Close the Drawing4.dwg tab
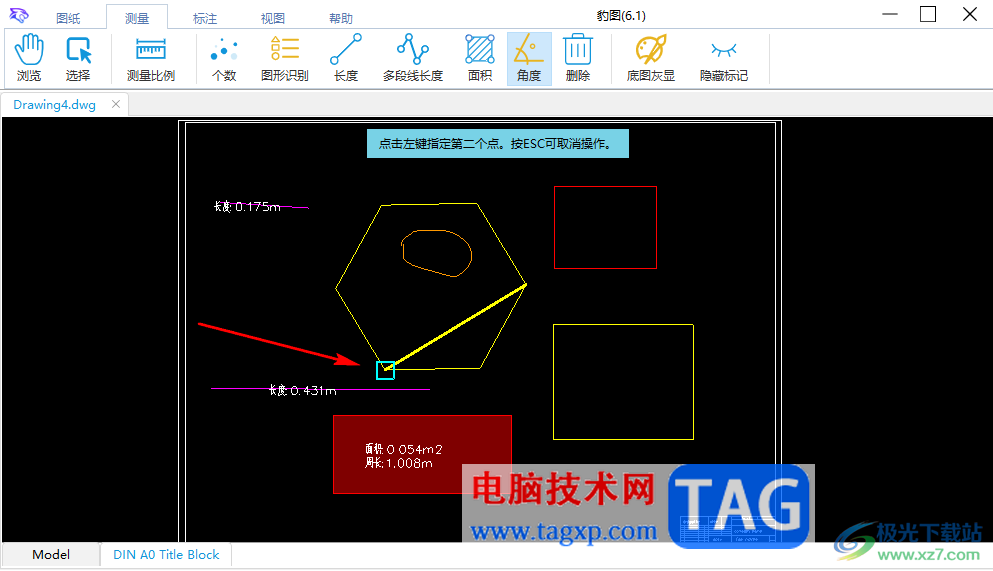Image resolution: width=993 pixels, height=571 pixels. tap(116, 104)
